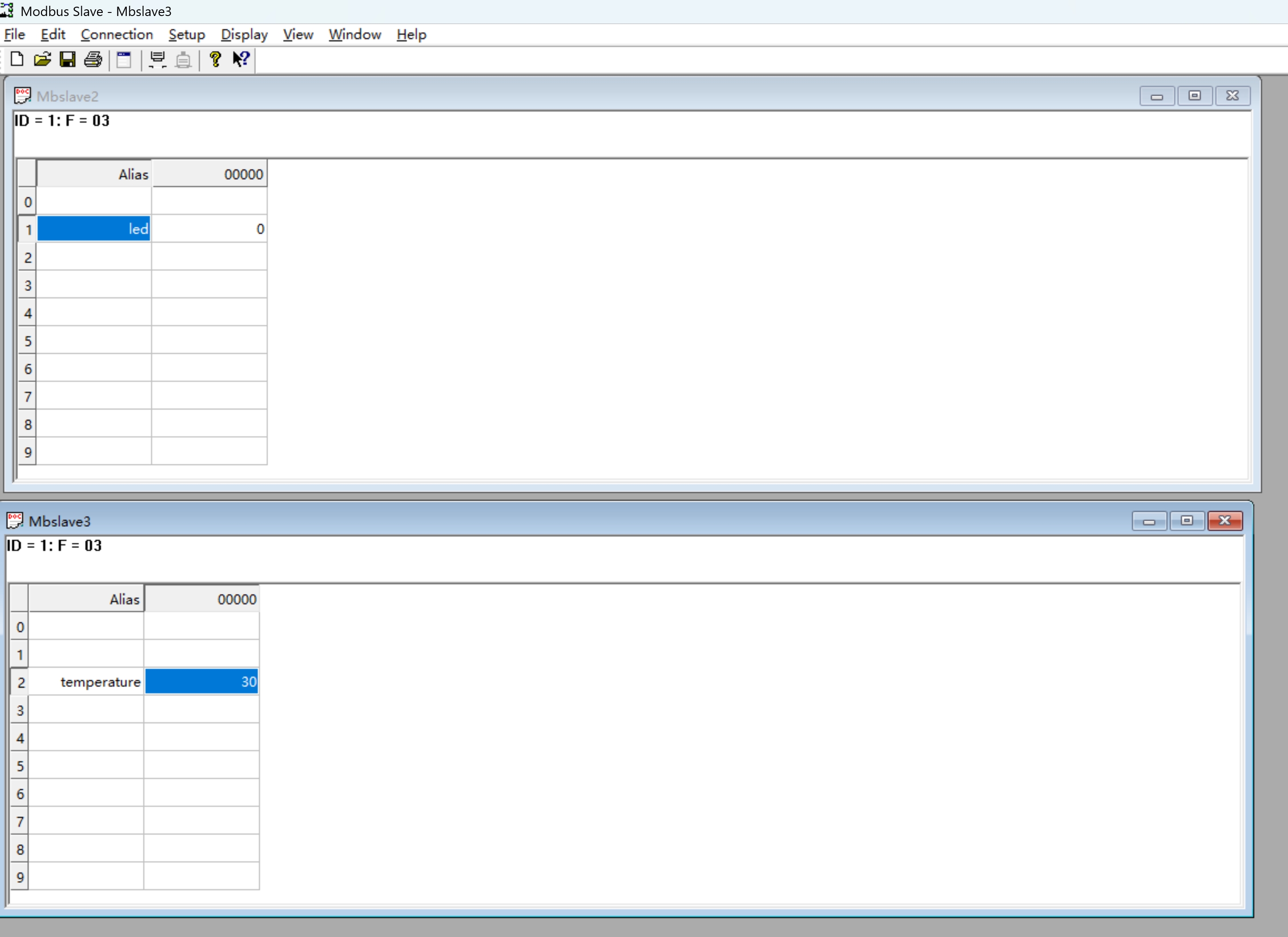Click the Connect toolbar icon
Image resolution: width=1288 pixels, height=937 pixels.
click(157, 60)
